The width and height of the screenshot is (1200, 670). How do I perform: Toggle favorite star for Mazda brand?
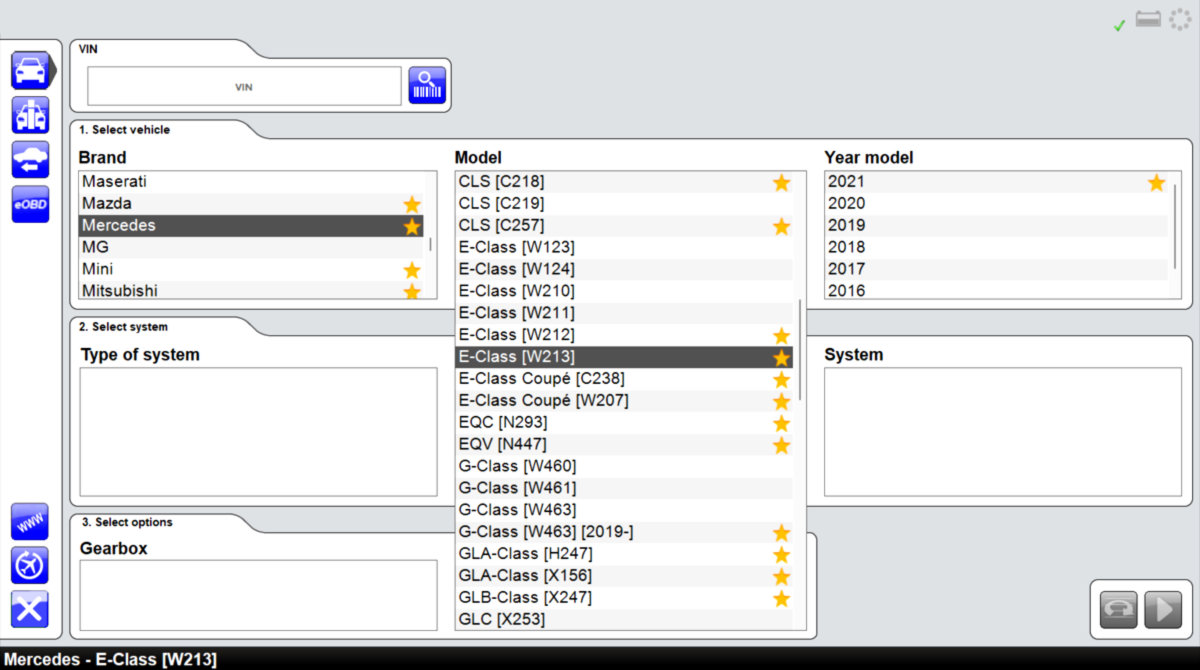pyautogui.click(x=411, y=204)
